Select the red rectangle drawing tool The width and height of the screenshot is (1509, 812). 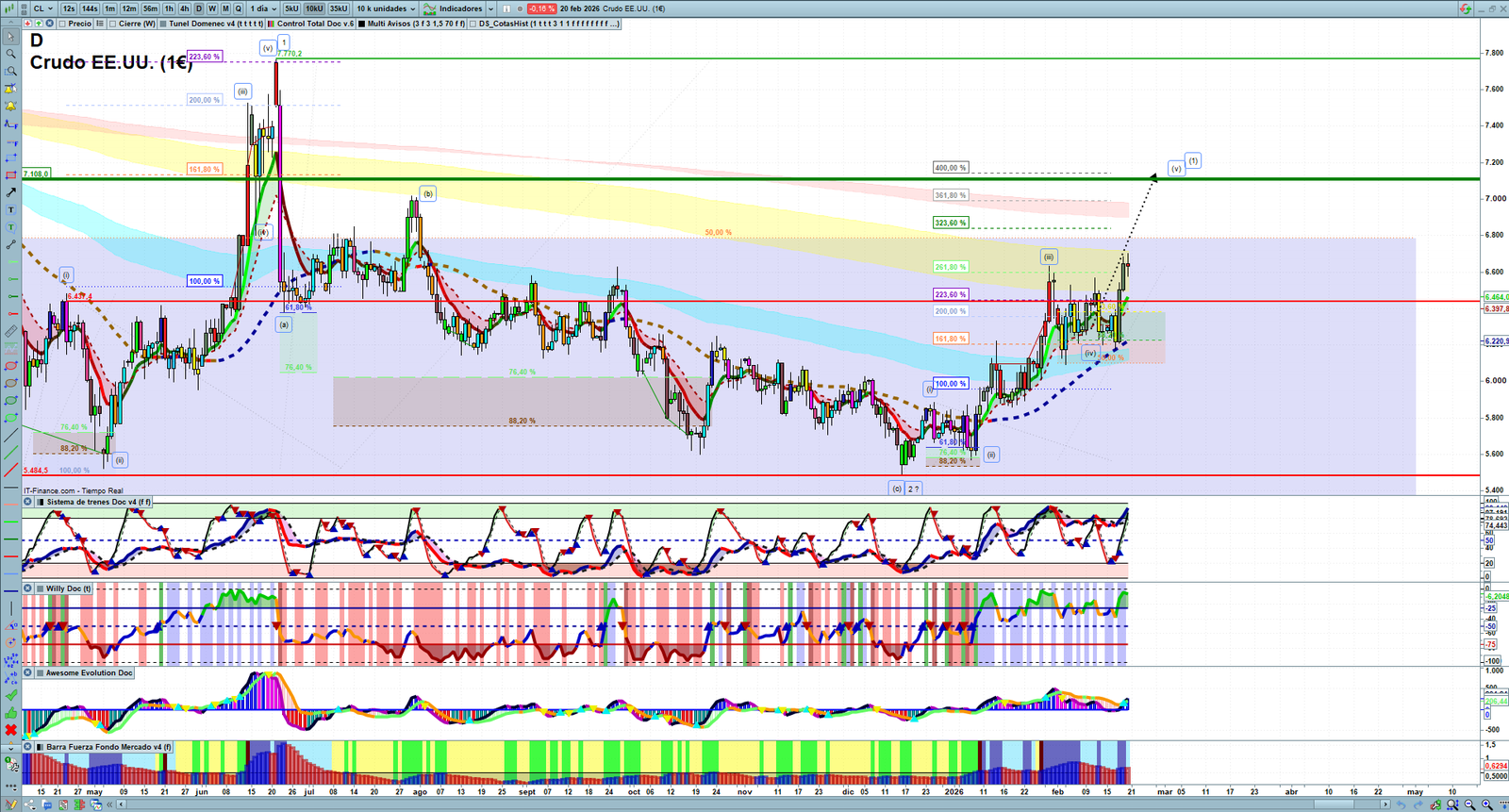11,175
